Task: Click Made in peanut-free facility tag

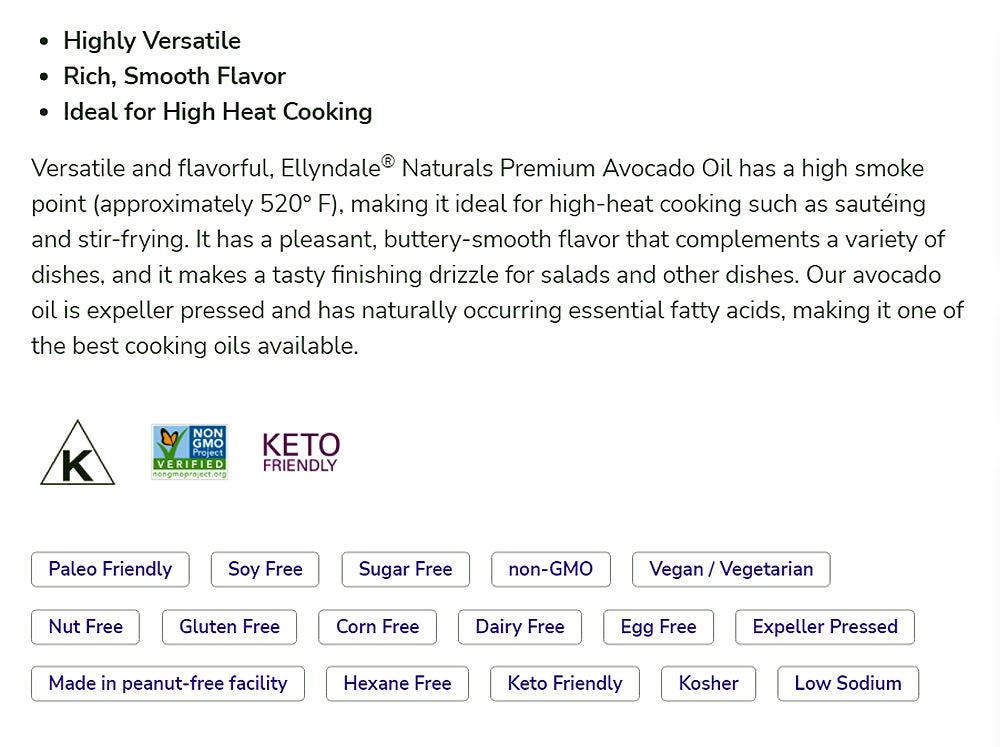Action: click(x=168, y=684)
